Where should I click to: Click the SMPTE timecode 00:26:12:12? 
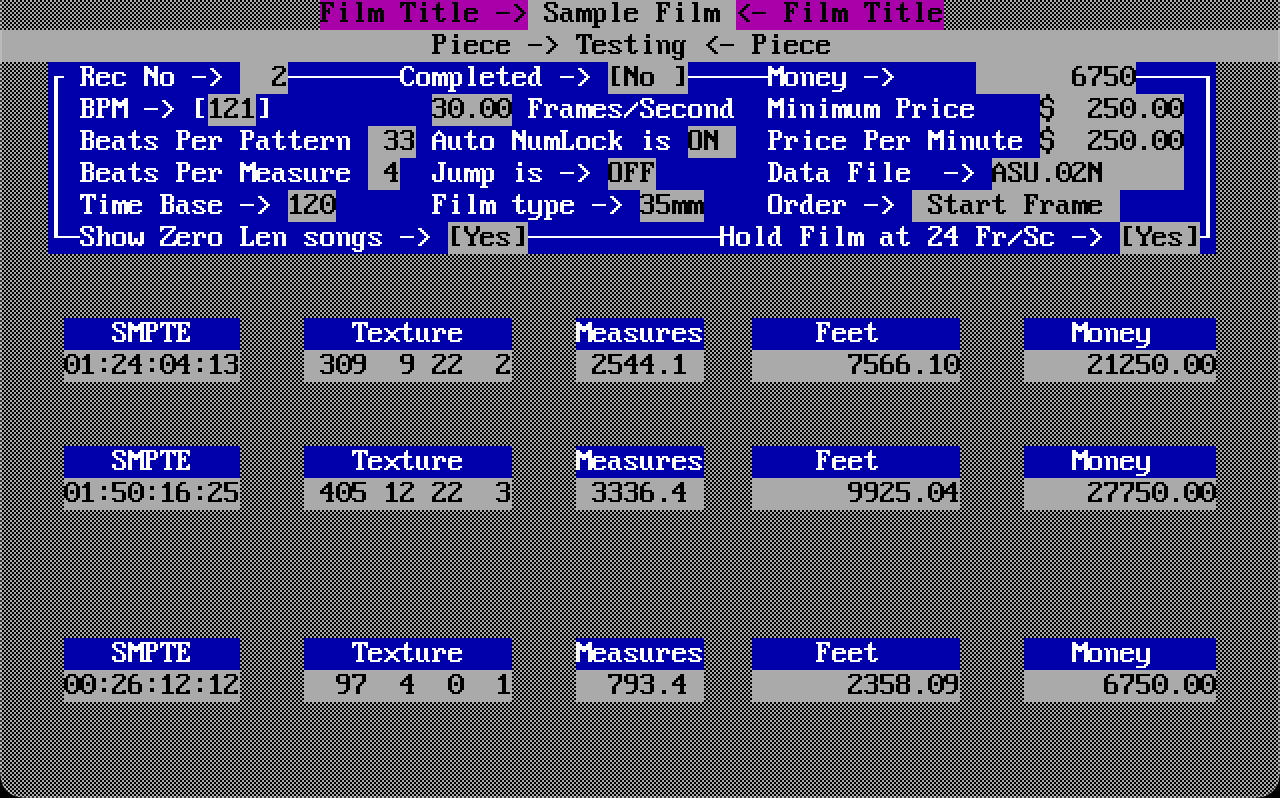click(152, 686)
